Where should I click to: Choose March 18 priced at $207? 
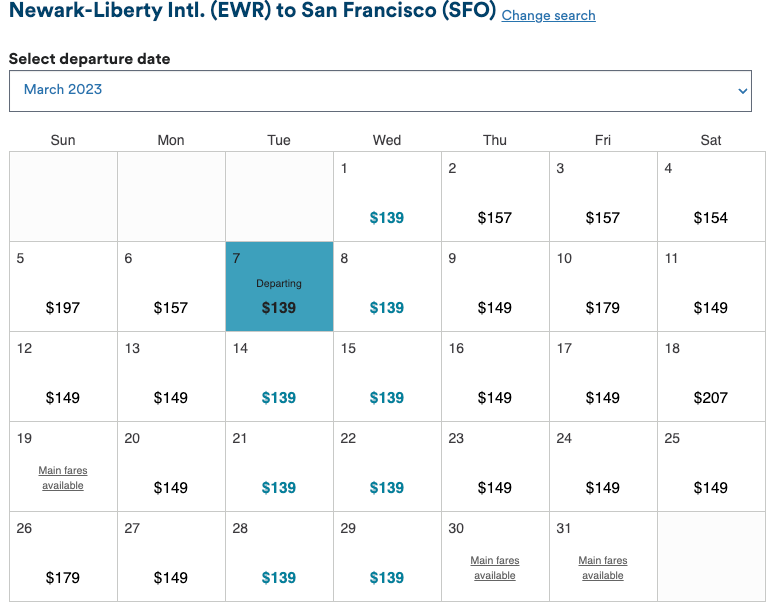(711, 376)
